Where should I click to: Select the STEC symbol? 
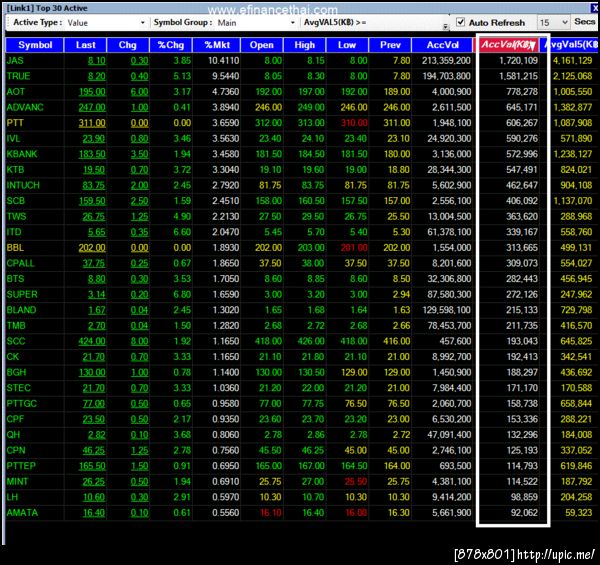[18, 388]
